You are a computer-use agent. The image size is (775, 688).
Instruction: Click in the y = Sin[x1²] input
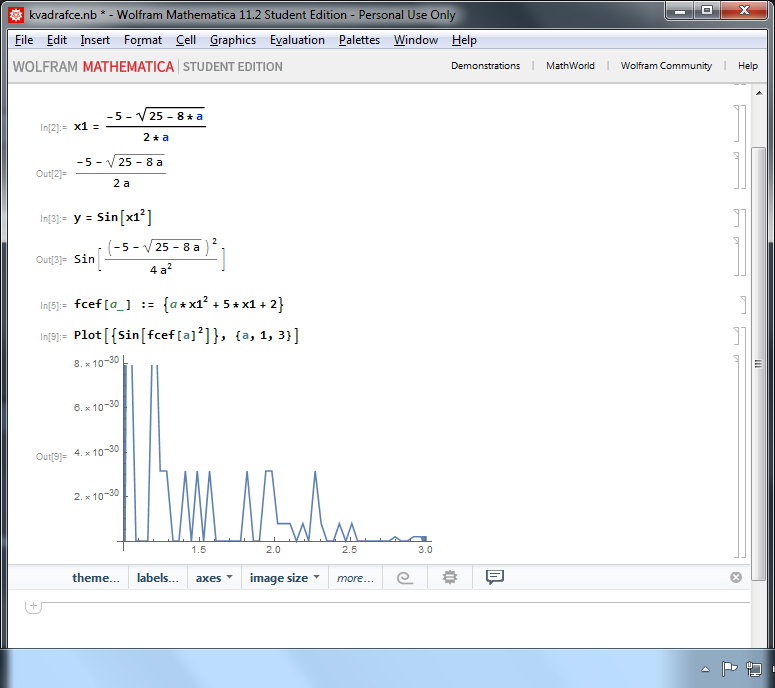(x=113, y=217)
